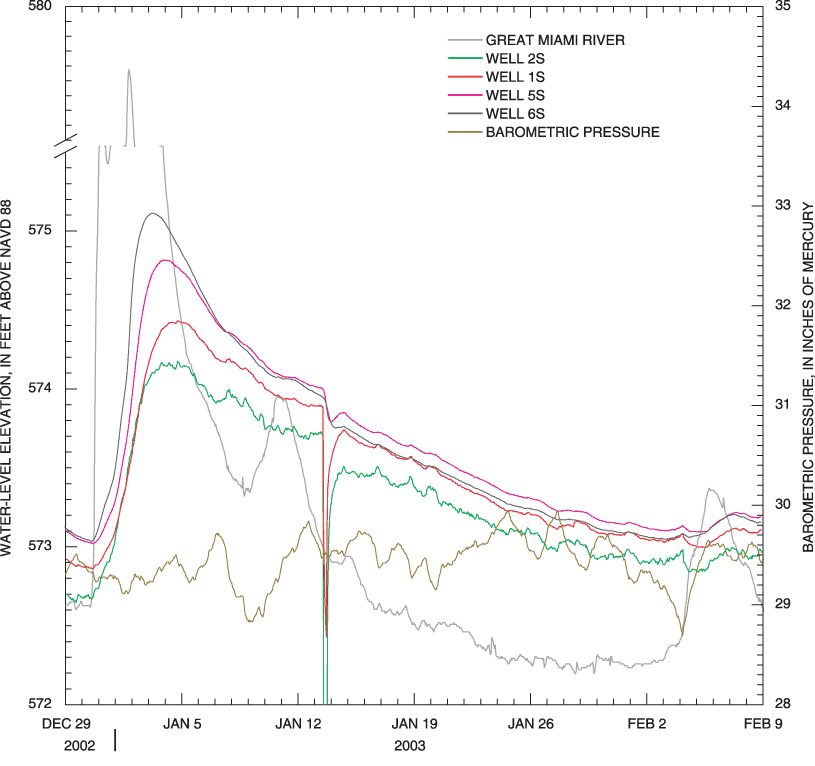Click the magenta Well 5S legend line

pyautogui.click(x=461, y=95)
